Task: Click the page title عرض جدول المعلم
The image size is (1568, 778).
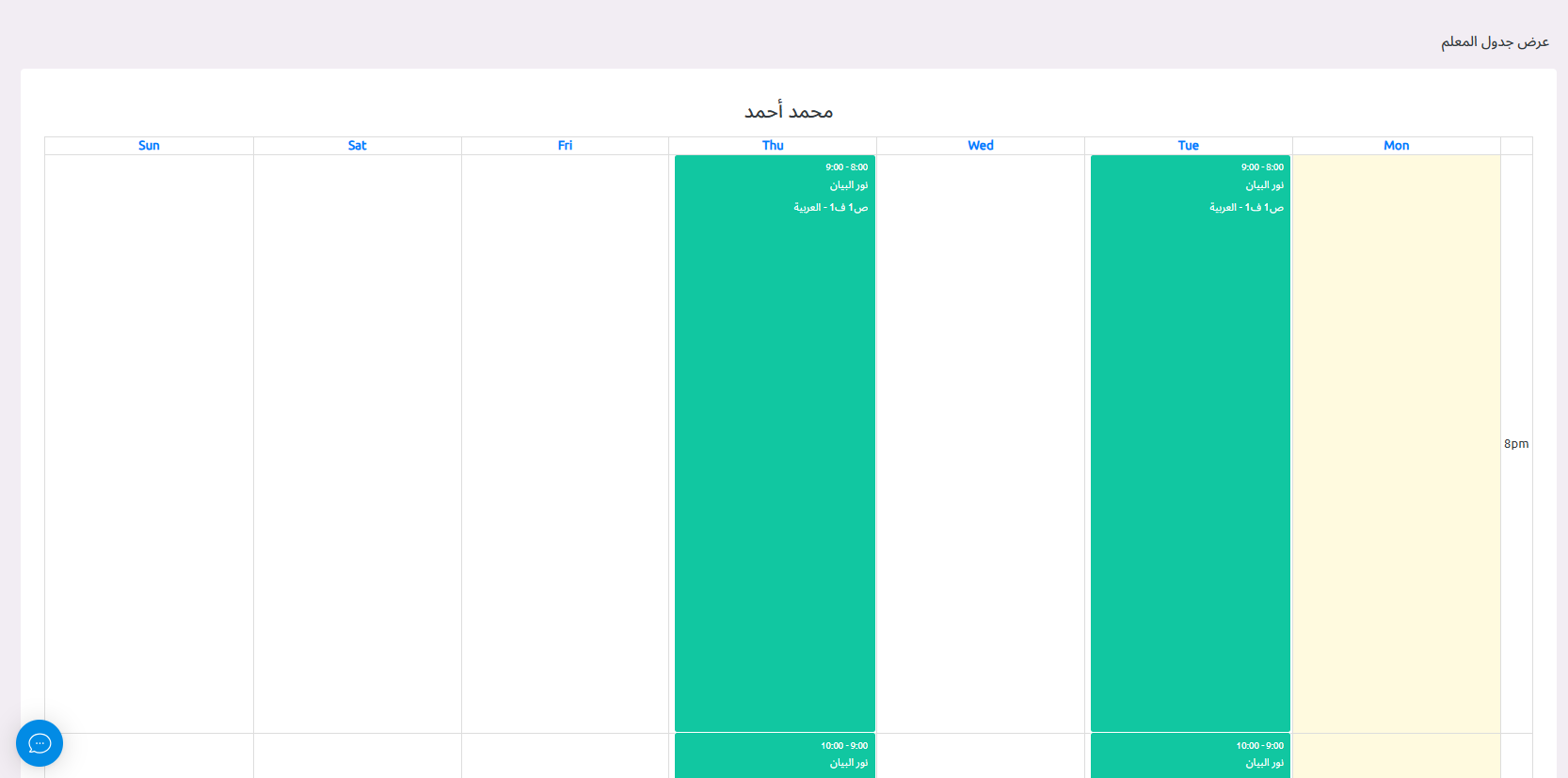Action: pyautogui.click(x=1495, y=41)
